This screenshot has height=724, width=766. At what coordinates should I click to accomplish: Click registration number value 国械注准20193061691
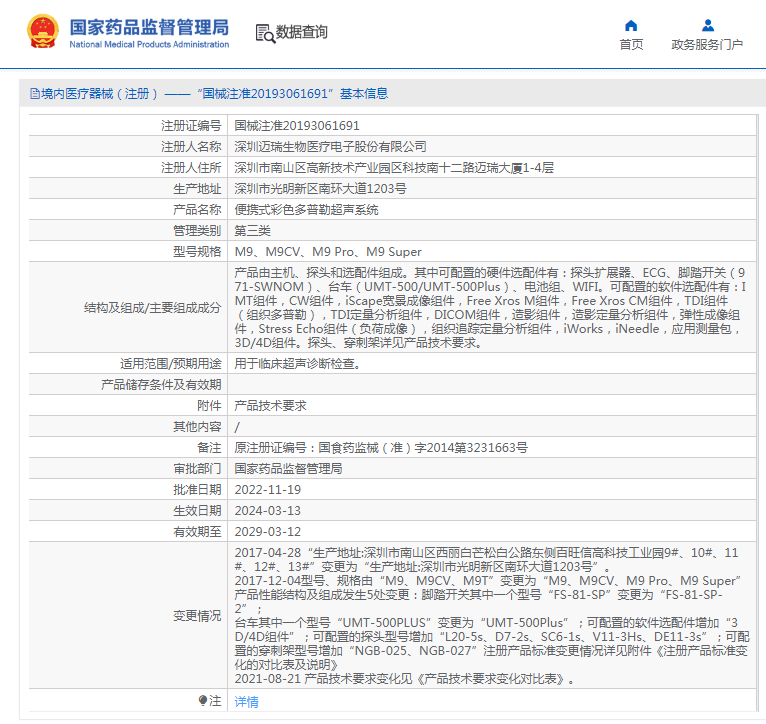(x=296, y=126)
